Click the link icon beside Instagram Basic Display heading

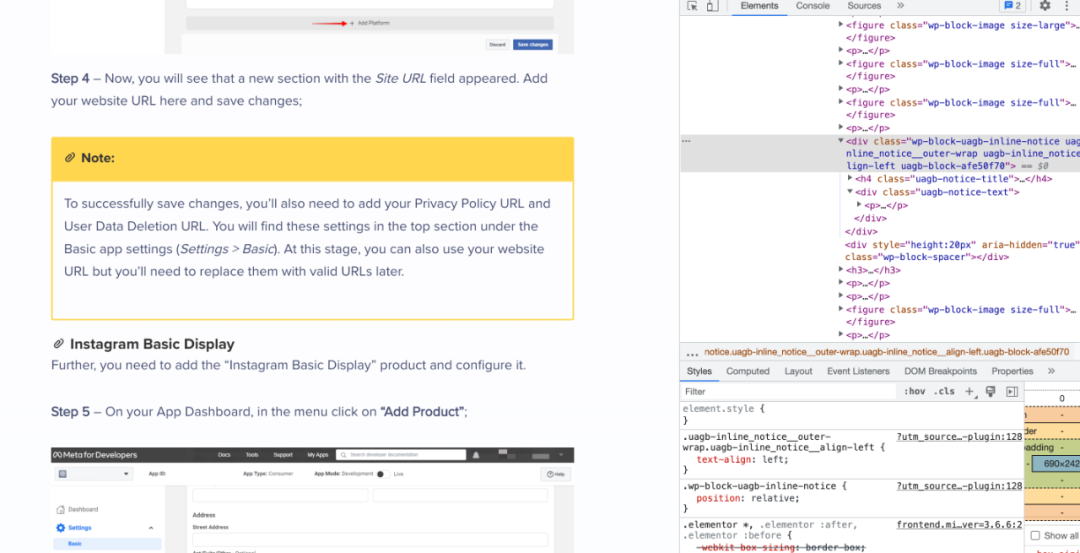tap(58, 344)
